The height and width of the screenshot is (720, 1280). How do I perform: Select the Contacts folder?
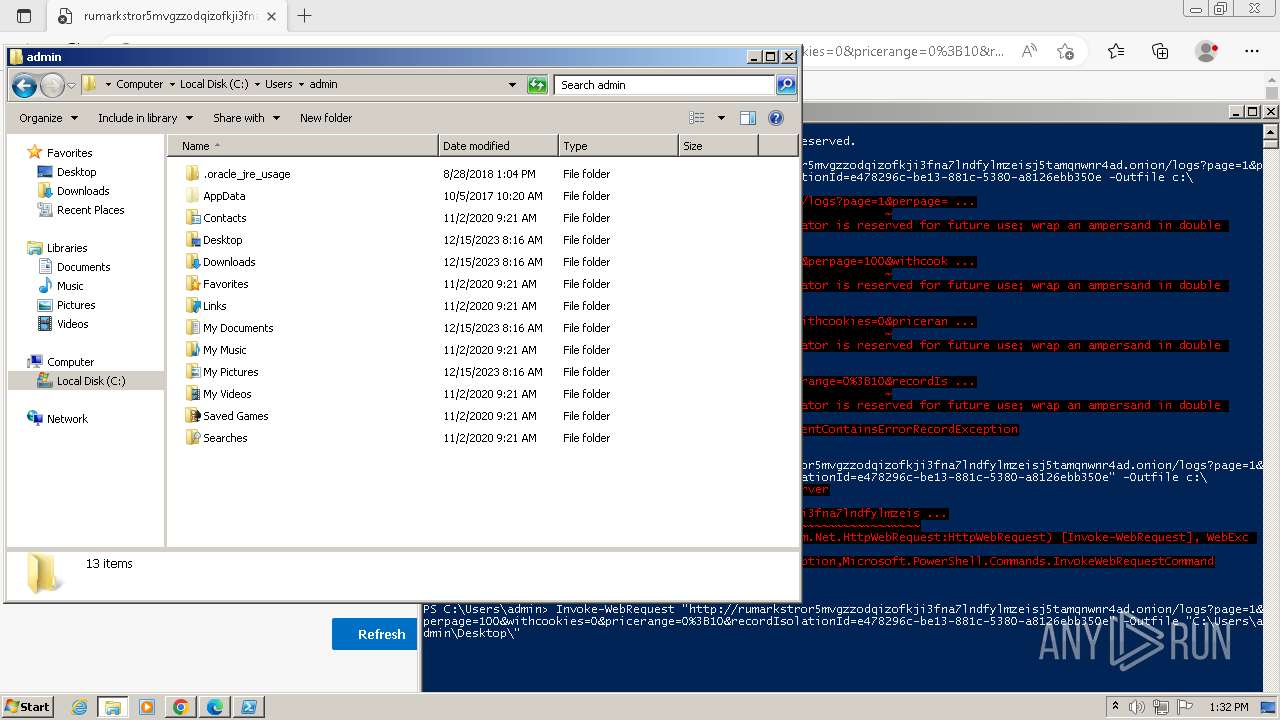tap(224, 218)
